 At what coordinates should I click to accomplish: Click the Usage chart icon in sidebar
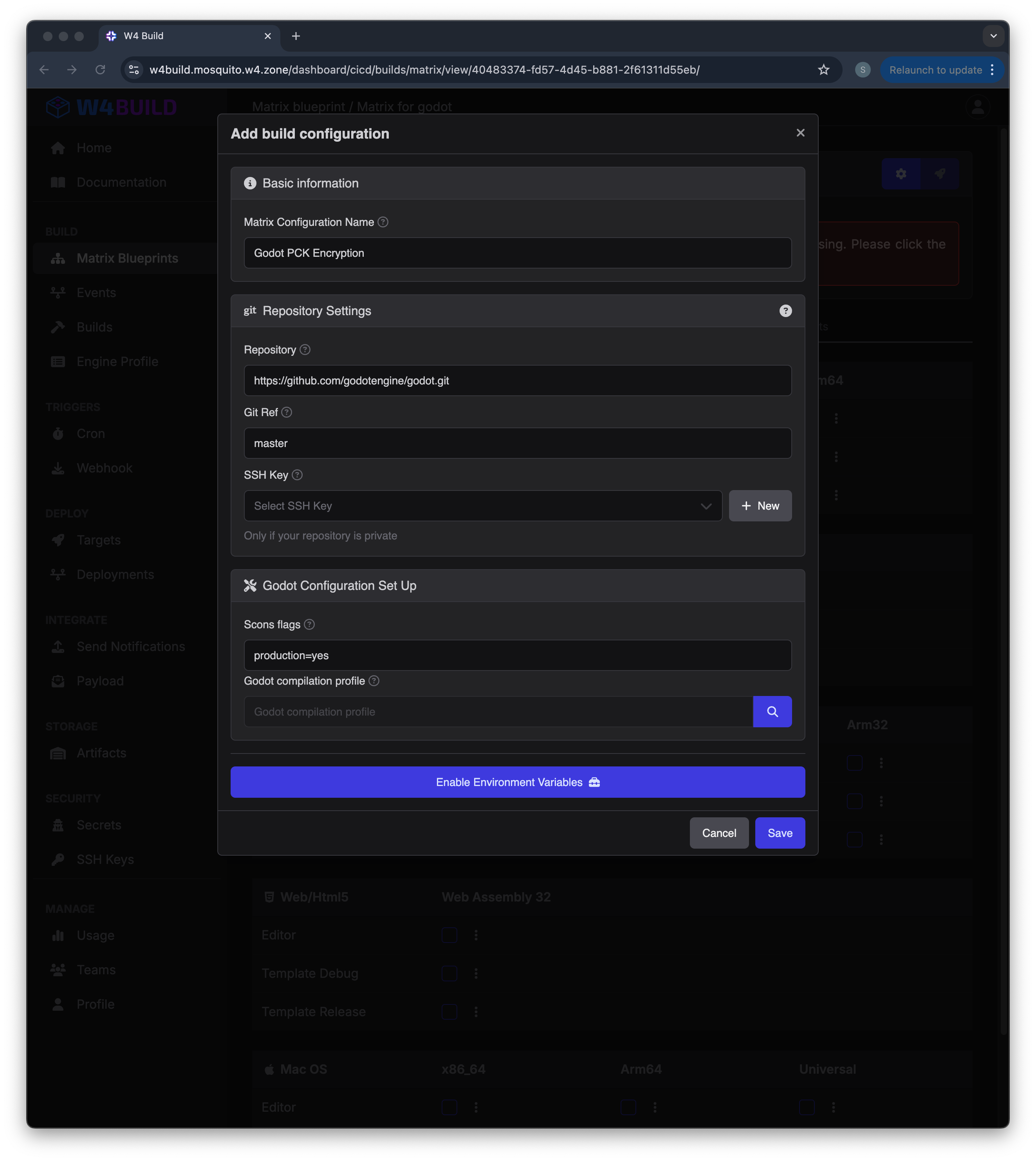[x=58, y=935]
